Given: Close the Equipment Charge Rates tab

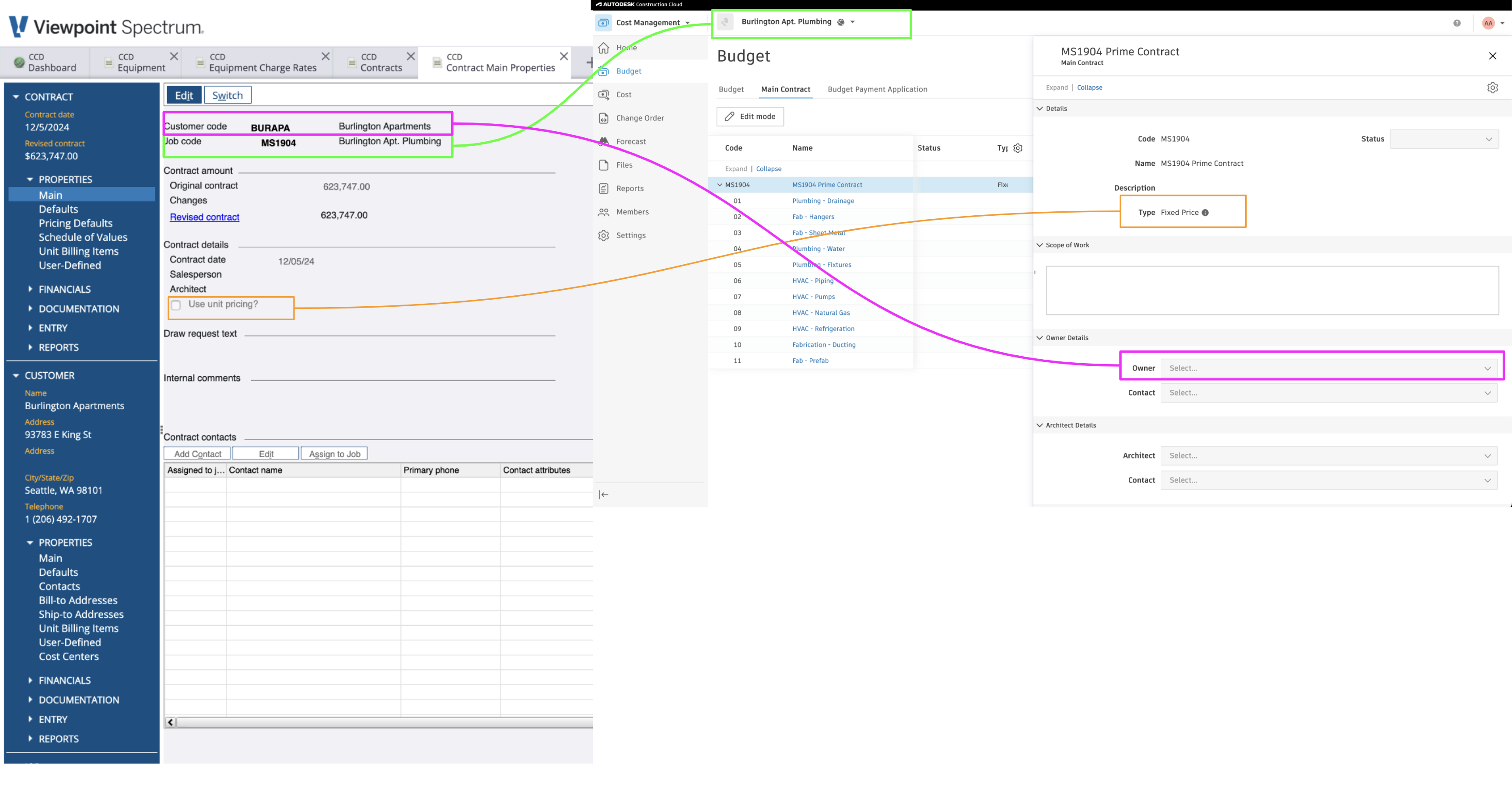Looking at the screenshot, I should tap(325, 56).
